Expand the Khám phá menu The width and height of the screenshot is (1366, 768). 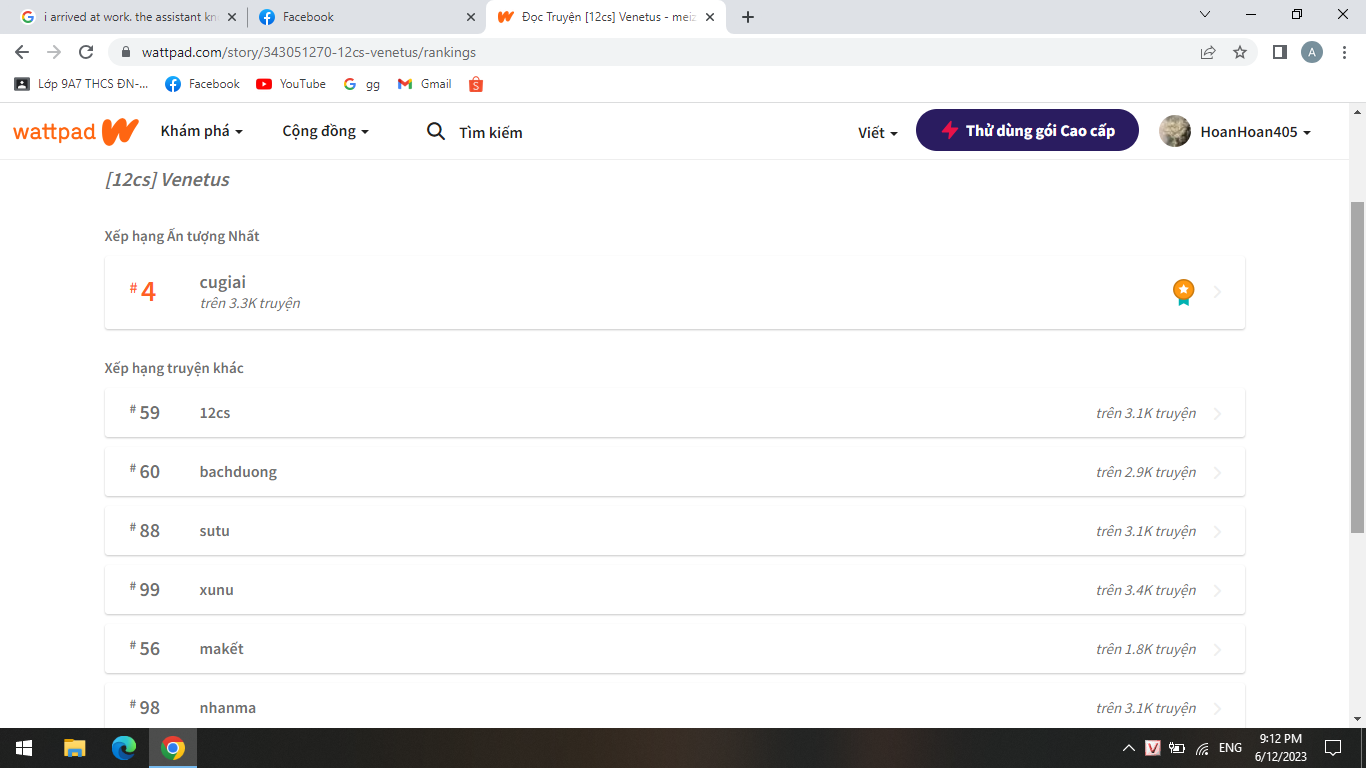click(202, 131)
